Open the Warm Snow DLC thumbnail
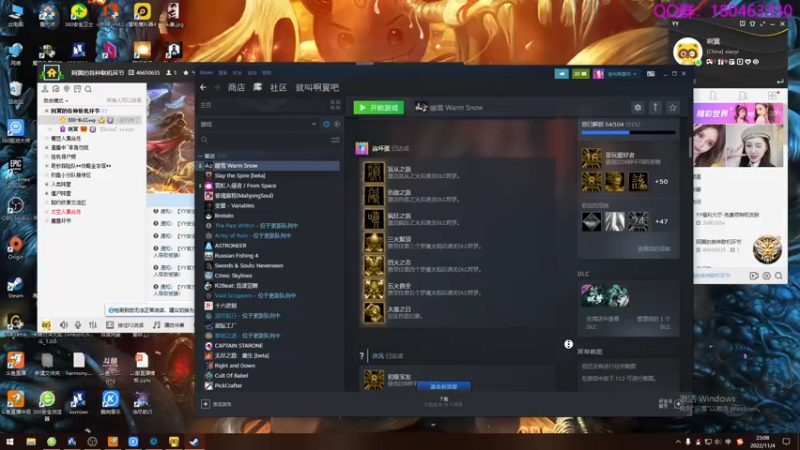This screenshot has height=450, width=800. [605, 296]
